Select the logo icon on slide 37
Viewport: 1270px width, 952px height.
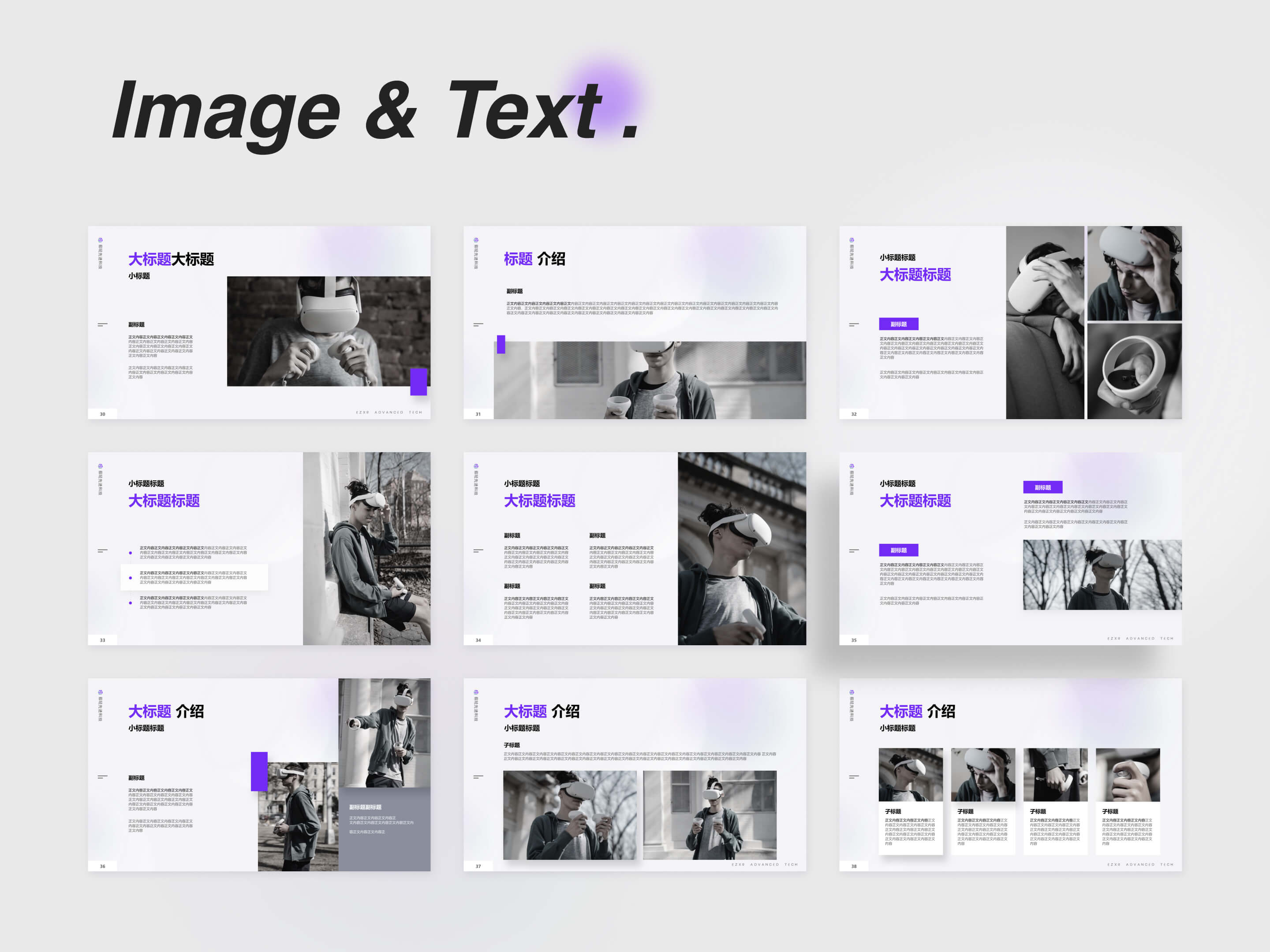click(476, 693)
